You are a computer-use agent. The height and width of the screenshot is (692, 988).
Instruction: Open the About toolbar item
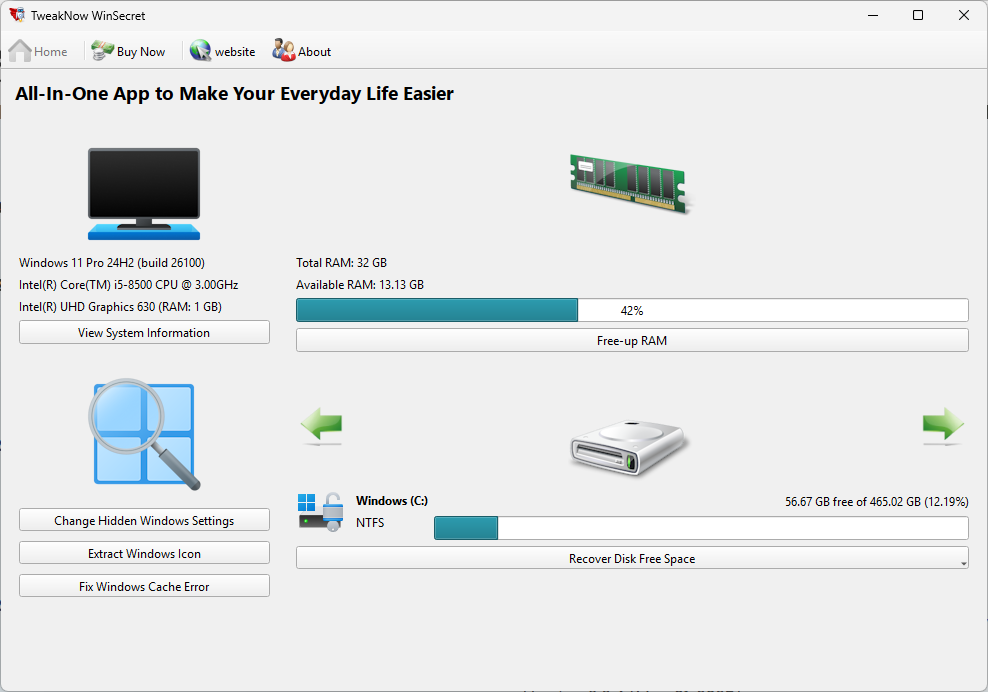(302, 51)
